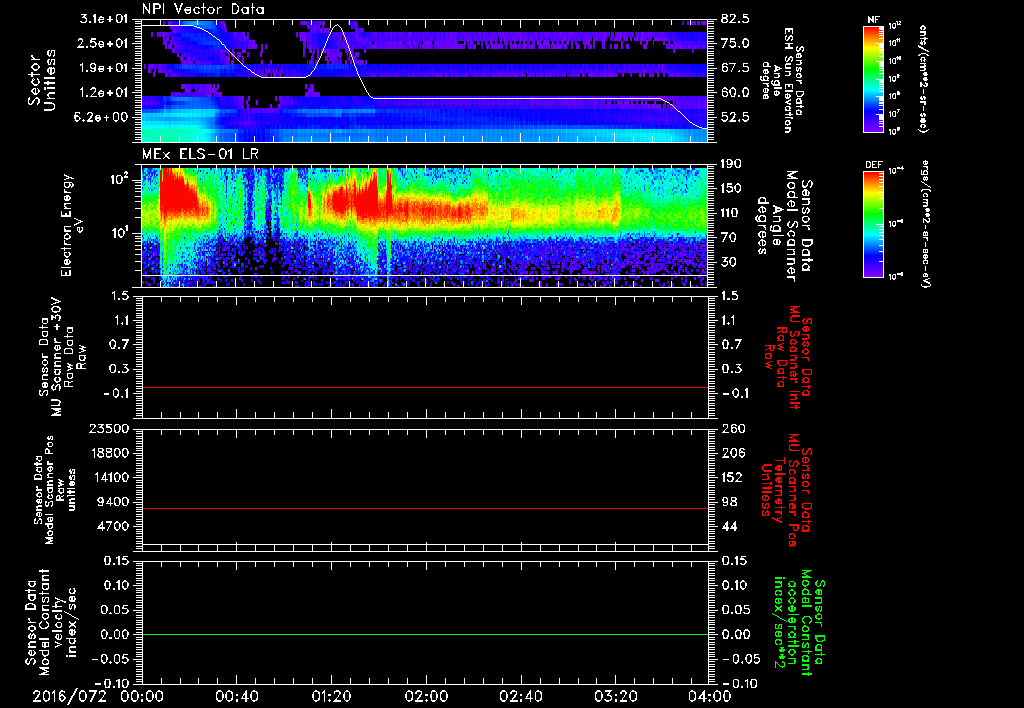1024x708 pixels.
Task: Click the time axis label '02:40'
Action: (520, 696)
